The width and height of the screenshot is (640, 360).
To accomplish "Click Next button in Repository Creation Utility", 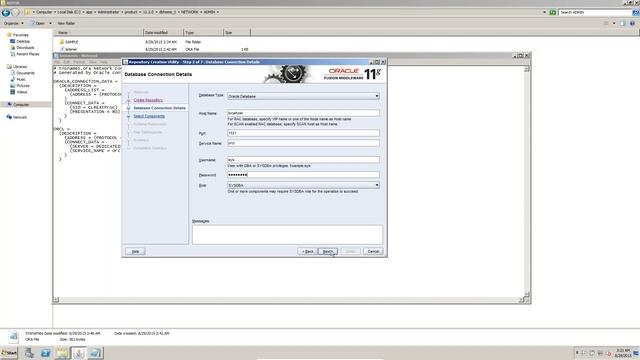I will [328, 251].
